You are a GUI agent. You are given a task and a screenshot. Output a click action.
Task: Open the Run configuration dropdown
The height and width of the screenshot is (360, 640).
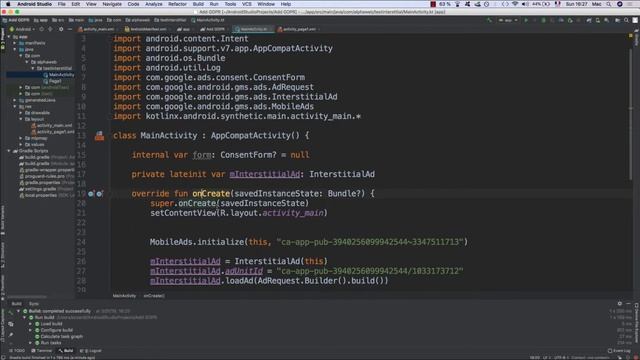[x=508, y=20]
